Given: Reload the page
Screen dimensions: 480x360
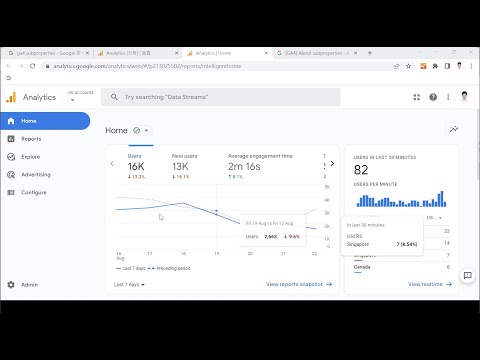Looking at the screenshot, I should click(32, 66).
